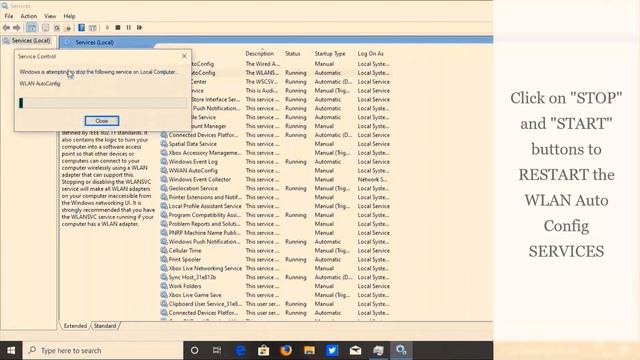Sort by Log On As column header
640x360 pixels.
tap(371, 53)
